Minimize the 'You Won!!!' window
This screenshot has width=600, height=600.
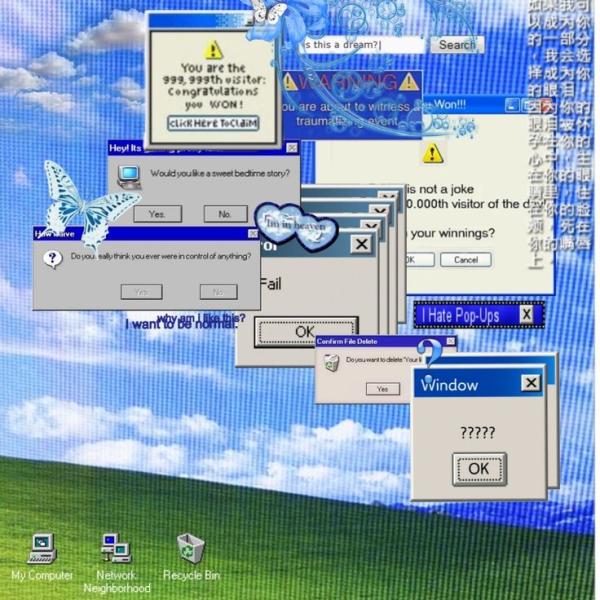point(512,105)
